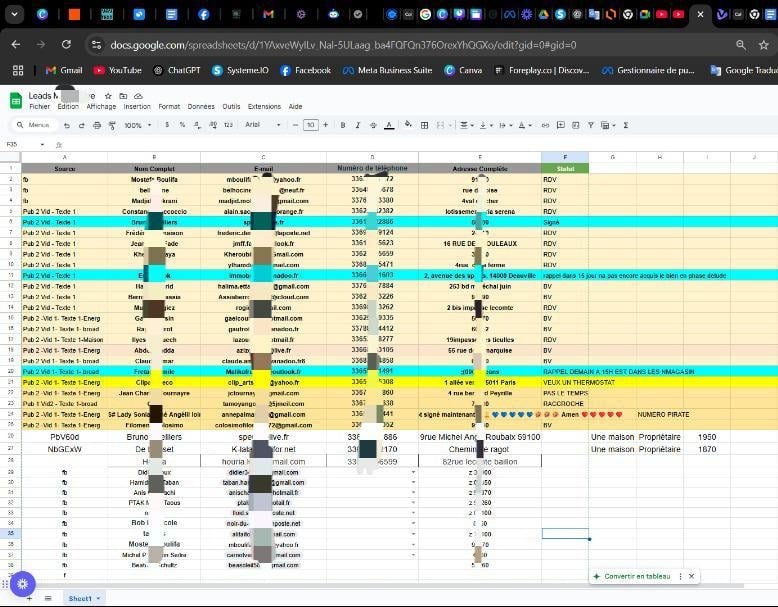Screen dimensions: 778x607
Task: Open the functions sigma button
Action: [626, 125]
